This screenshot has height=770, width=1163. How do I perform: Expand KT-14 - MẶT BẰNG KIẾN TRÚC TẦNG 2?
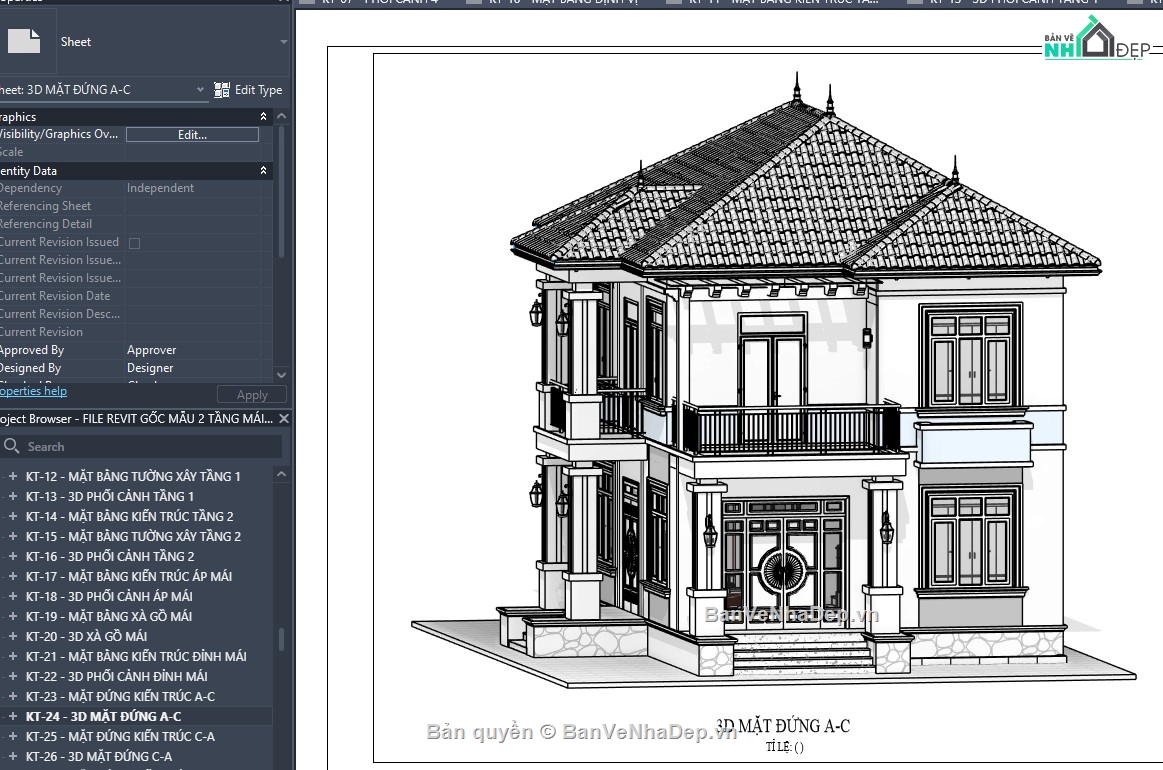coord(13,516)
